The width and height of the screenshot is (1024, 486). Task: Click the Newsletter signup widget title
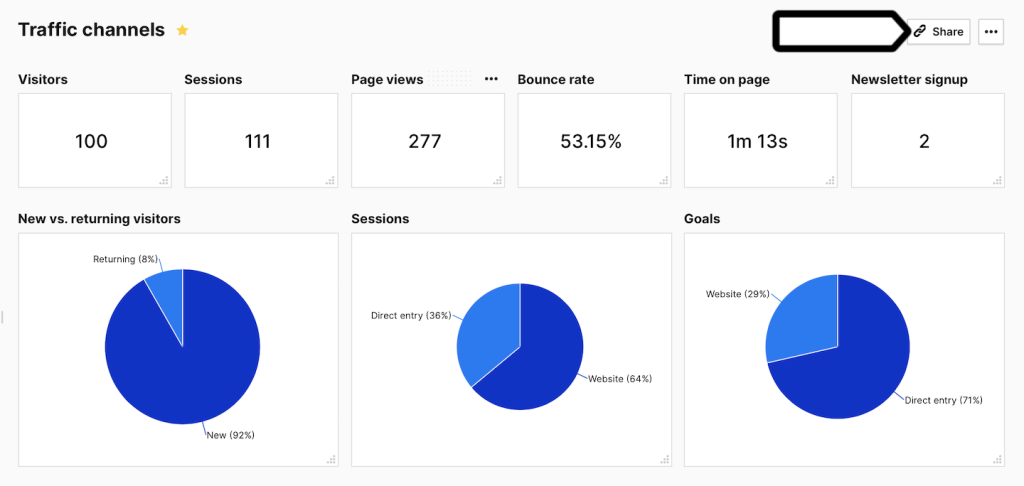point(910,80)
